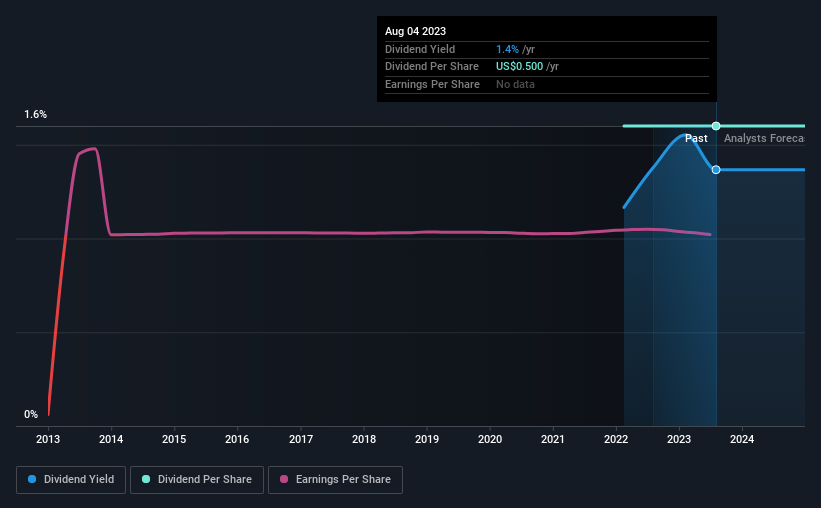821x508 pixels.
Task: Toggle the Dividend Yield legend button
Action: coord(71,480)
